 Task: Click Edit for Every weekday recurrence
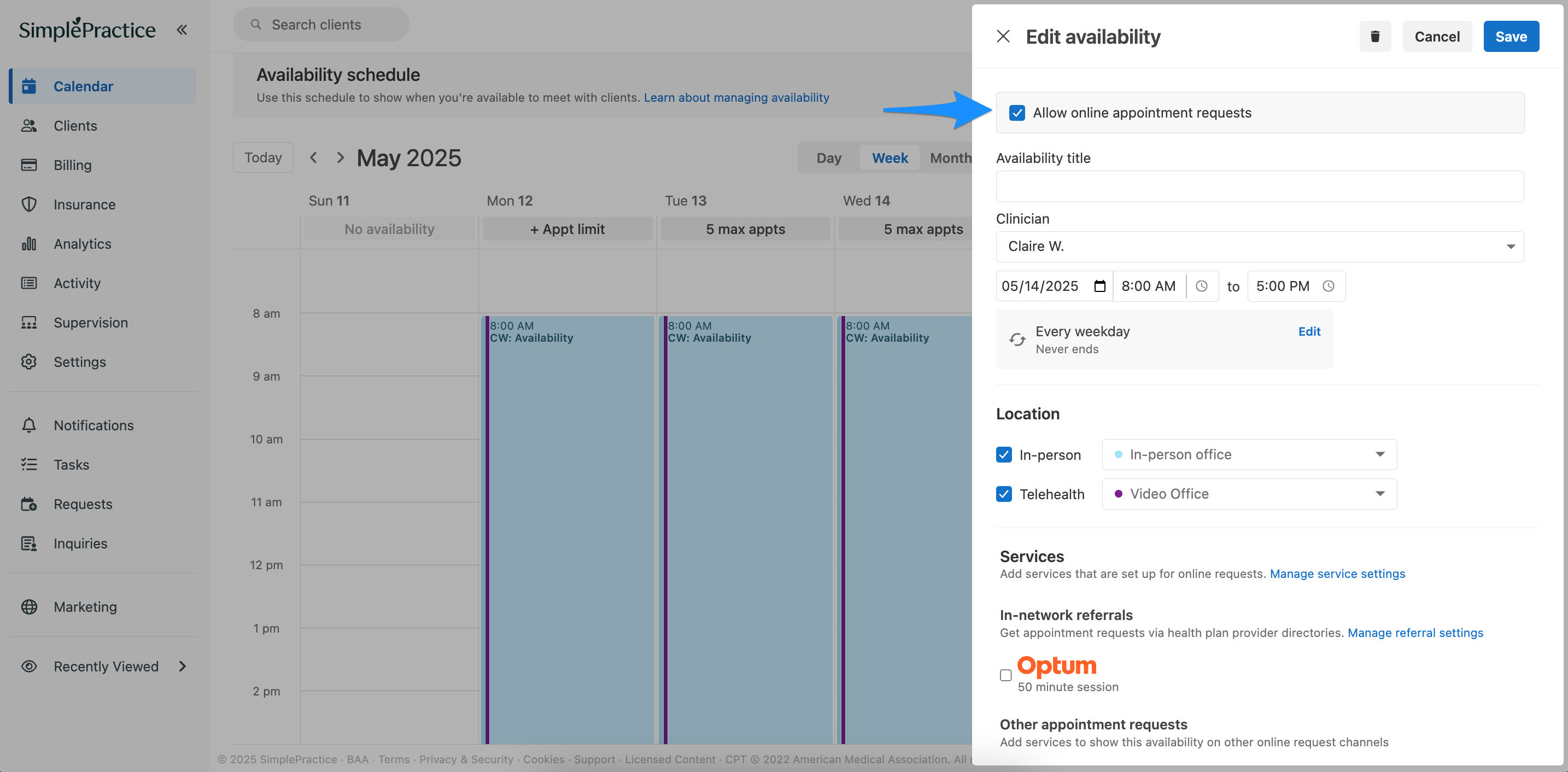pyautogui.click(x=1309, y=331)
